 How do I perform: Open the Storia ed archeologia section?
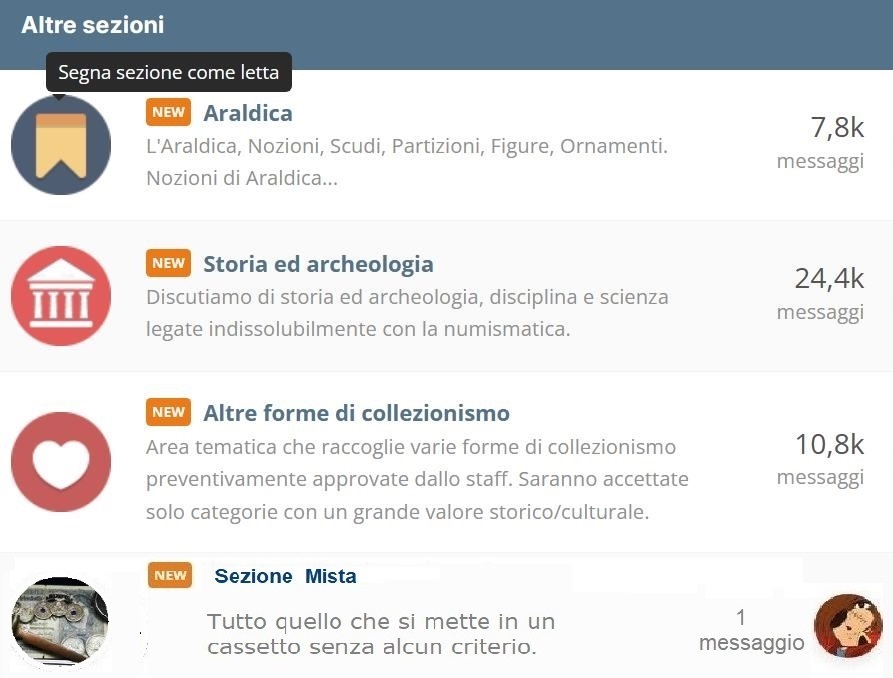(x=318, y=264)
